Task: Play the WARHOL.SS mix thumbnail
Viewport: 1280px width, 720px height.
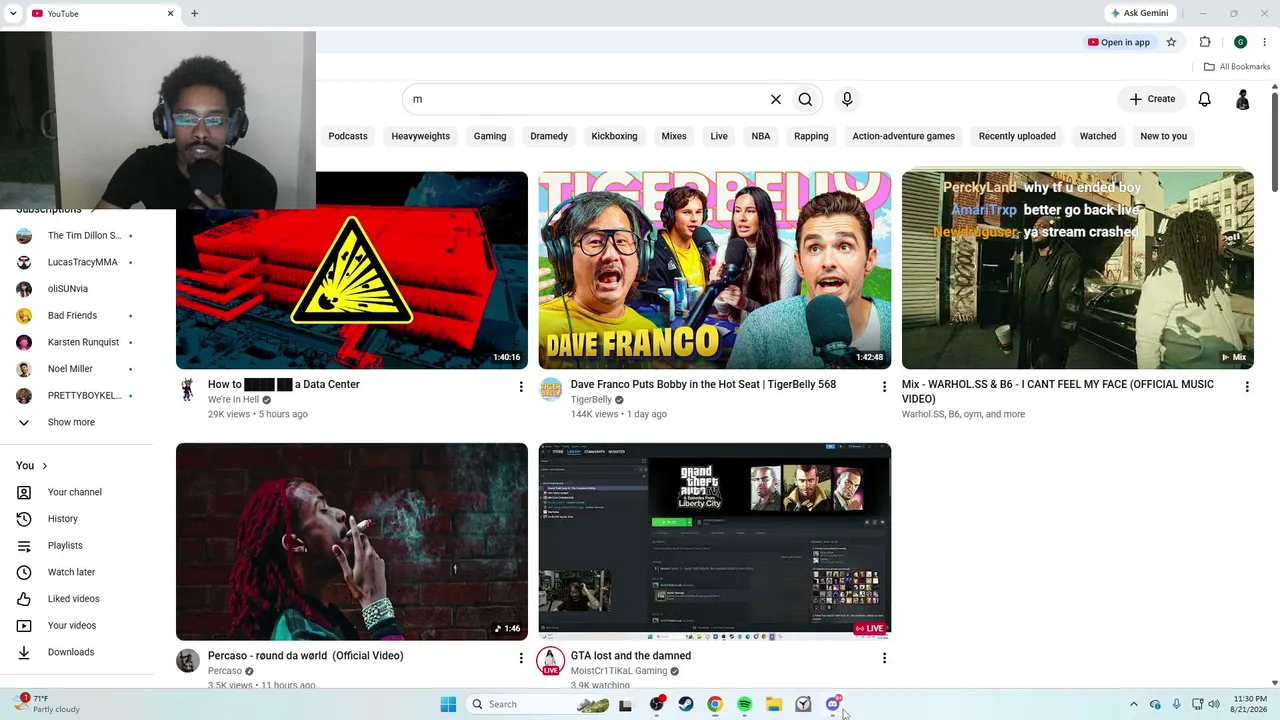Action: pos(1078,270)
